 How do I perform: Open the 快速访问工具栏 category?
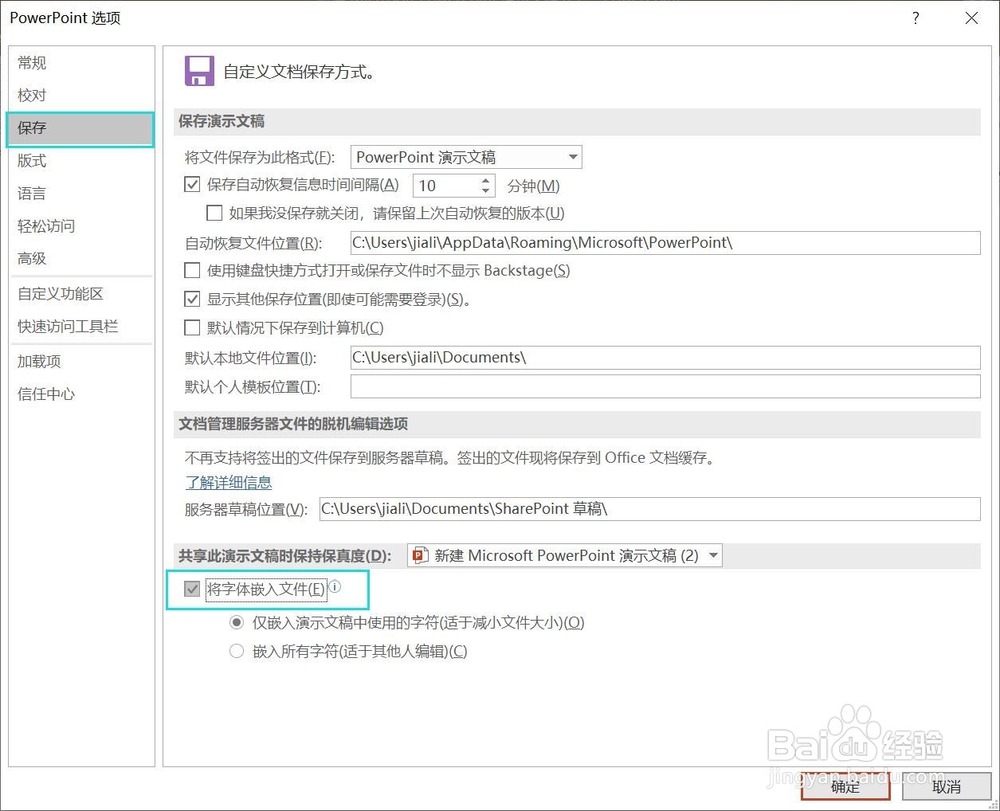pyautogui.click(x=68, y=326)
